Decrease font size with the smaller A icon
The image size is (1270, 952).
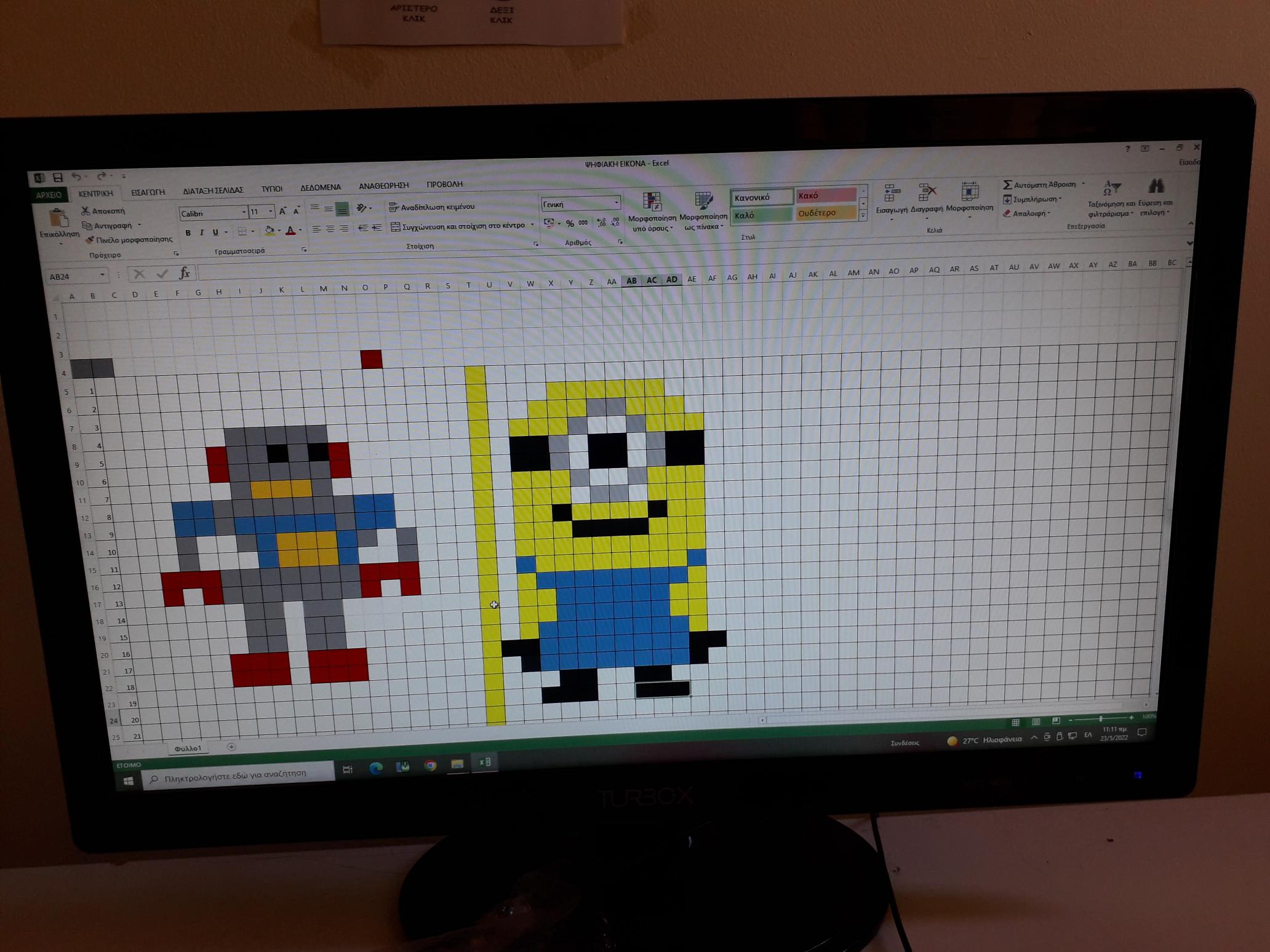click(296, 211)
